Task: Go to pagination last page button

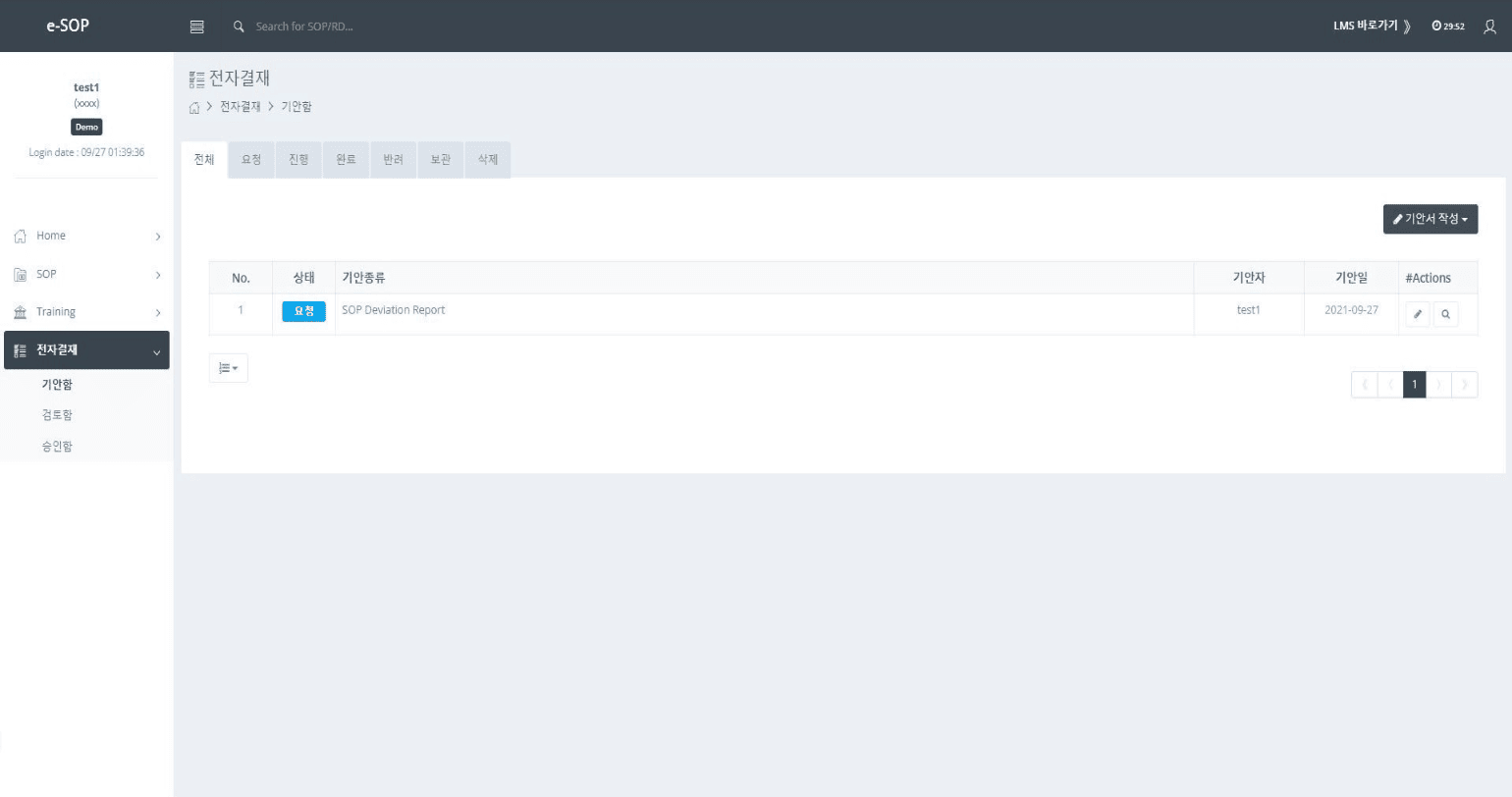Action: tap(1464, 385)
